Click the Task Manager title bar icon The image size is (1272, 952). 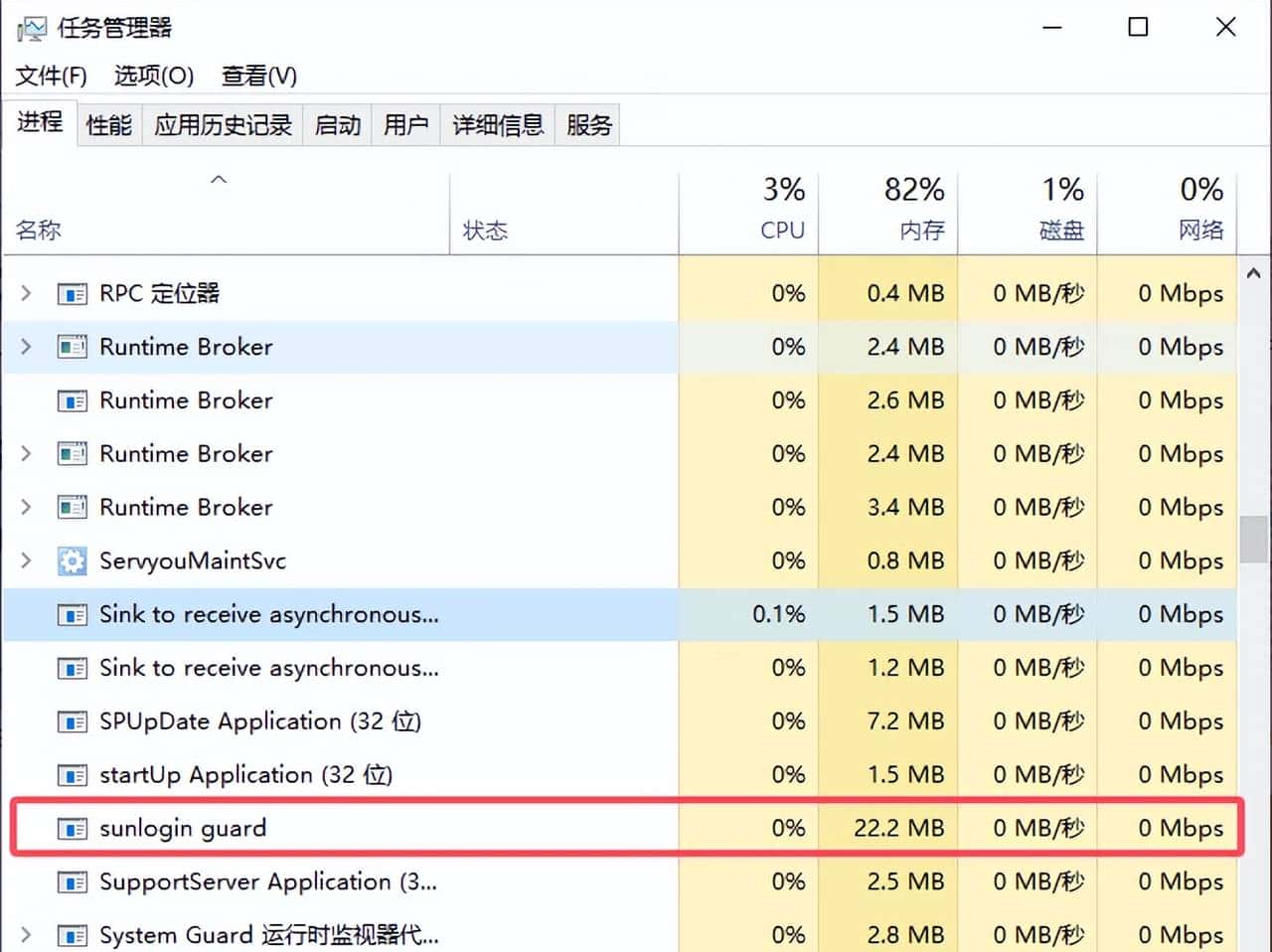[x=33, y=27]
